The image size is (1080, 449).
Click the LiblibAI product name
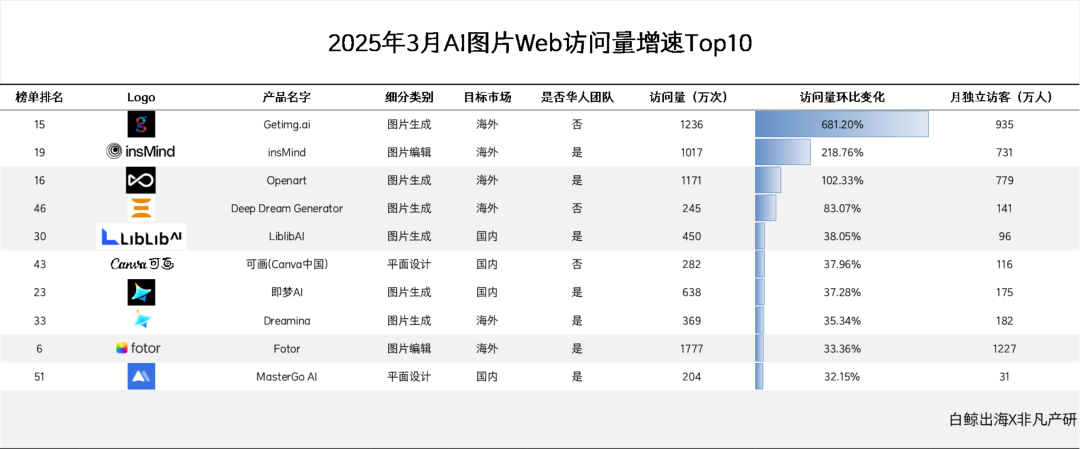click(287, 236)
